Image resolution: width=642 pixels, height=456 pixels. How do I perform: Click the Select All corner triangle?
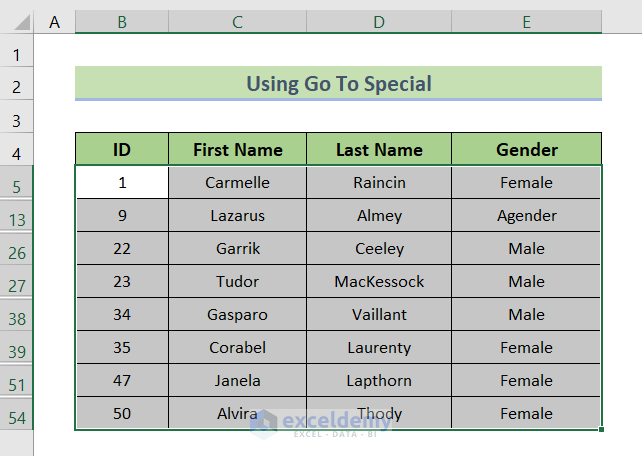pos(17,21)
